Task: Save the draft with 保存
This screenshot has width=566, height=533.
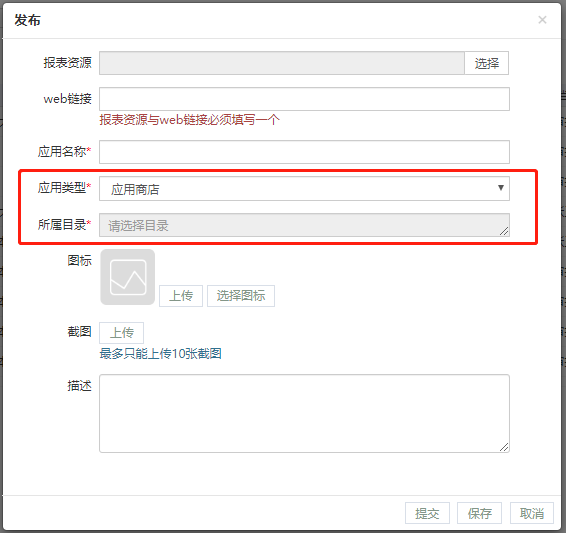Action: 479,513
